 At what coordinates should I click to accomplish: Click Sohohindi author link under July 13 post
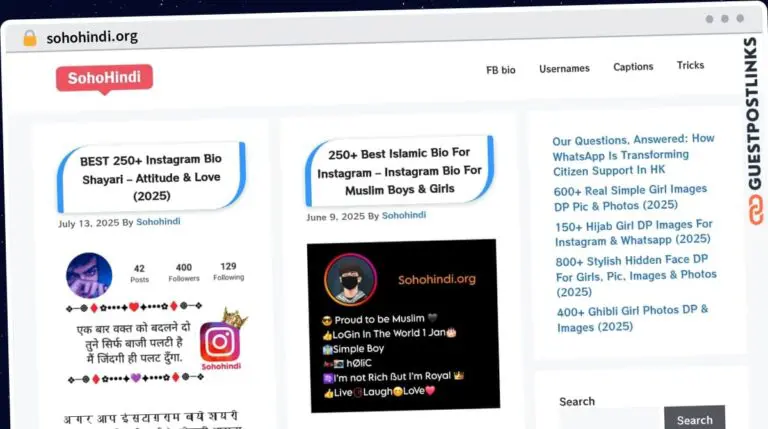click(x=158, y=222)
